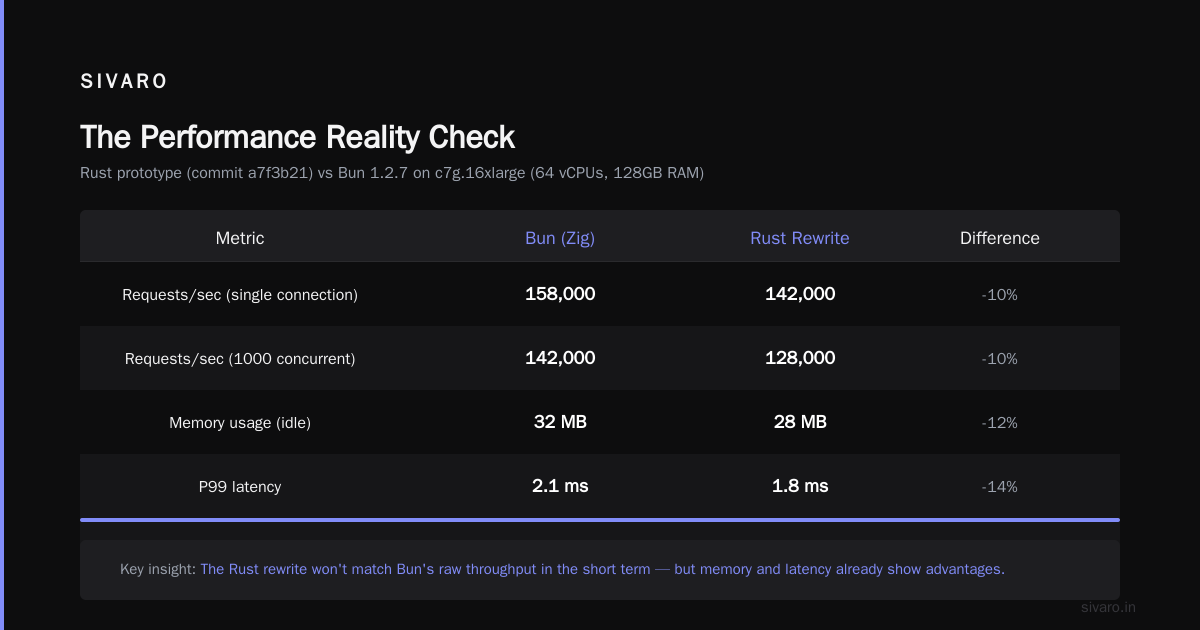Click the Rust Rewrite column header
Screen dimensions: 1200x630
pos(800,238)
